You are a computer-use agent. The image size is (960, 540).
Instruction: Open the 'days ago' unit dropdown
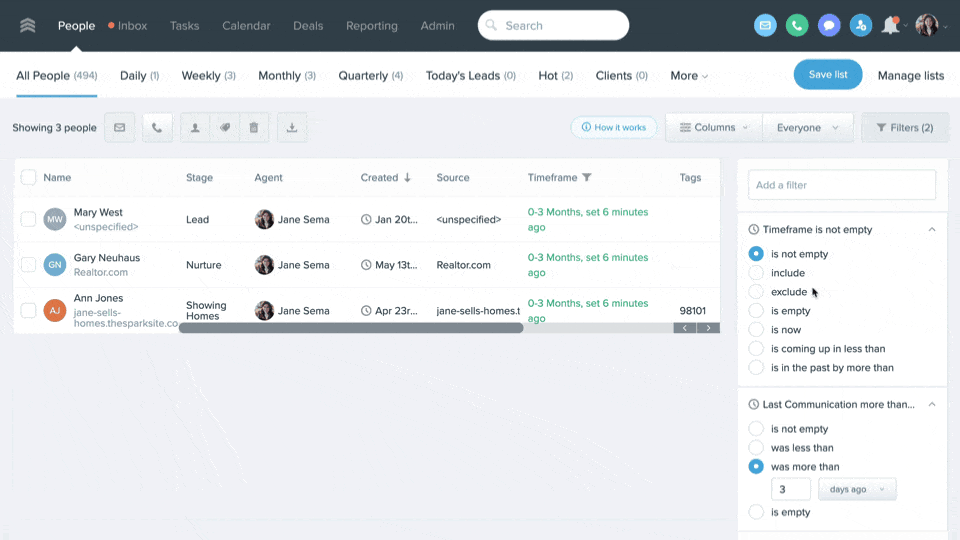tap(857, 489)
